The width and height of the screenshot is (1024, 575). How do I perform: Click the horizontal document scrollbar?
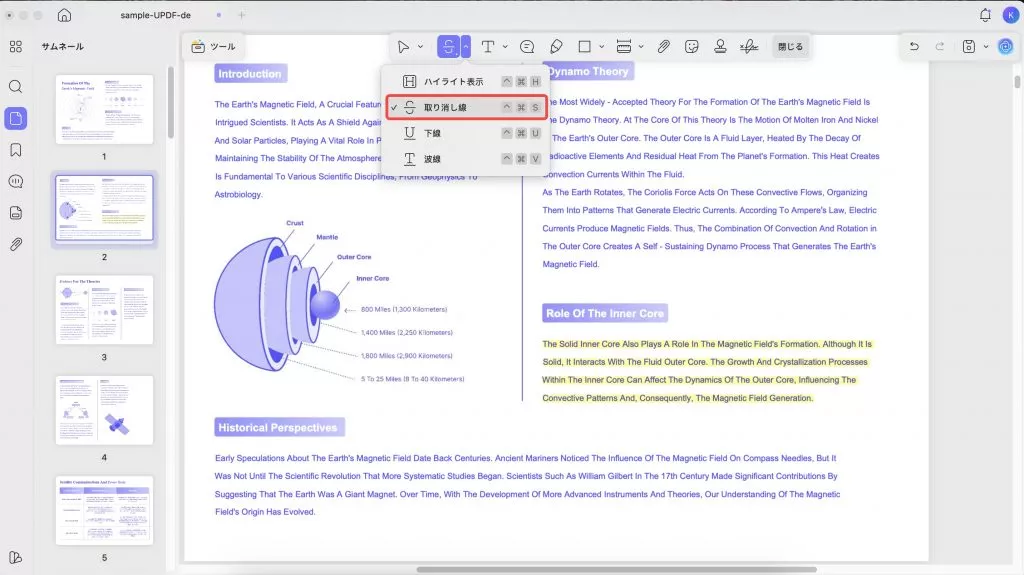(x=616, y=570)
